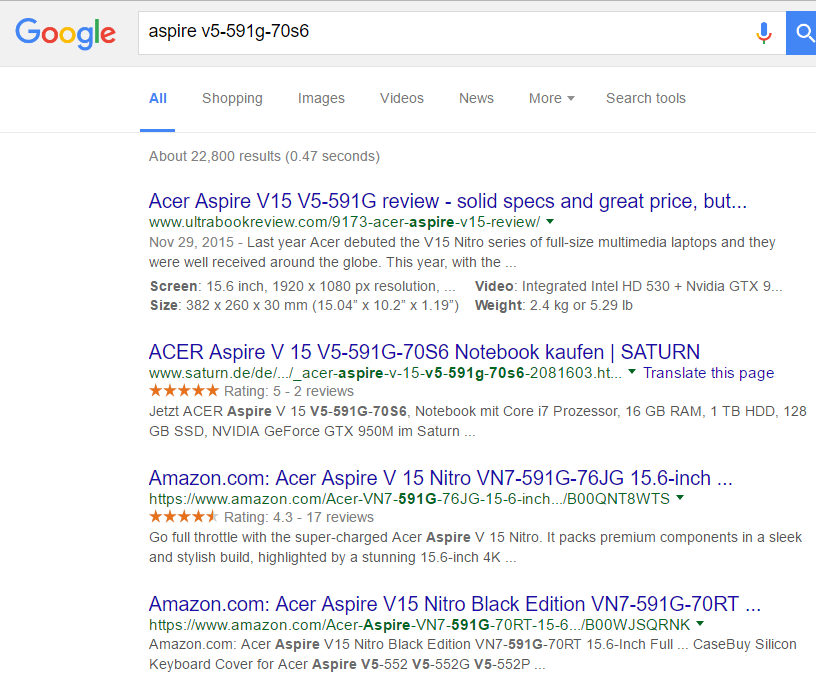
Task: Switch to the Videos tab
Action: click(x=402, y=98)
